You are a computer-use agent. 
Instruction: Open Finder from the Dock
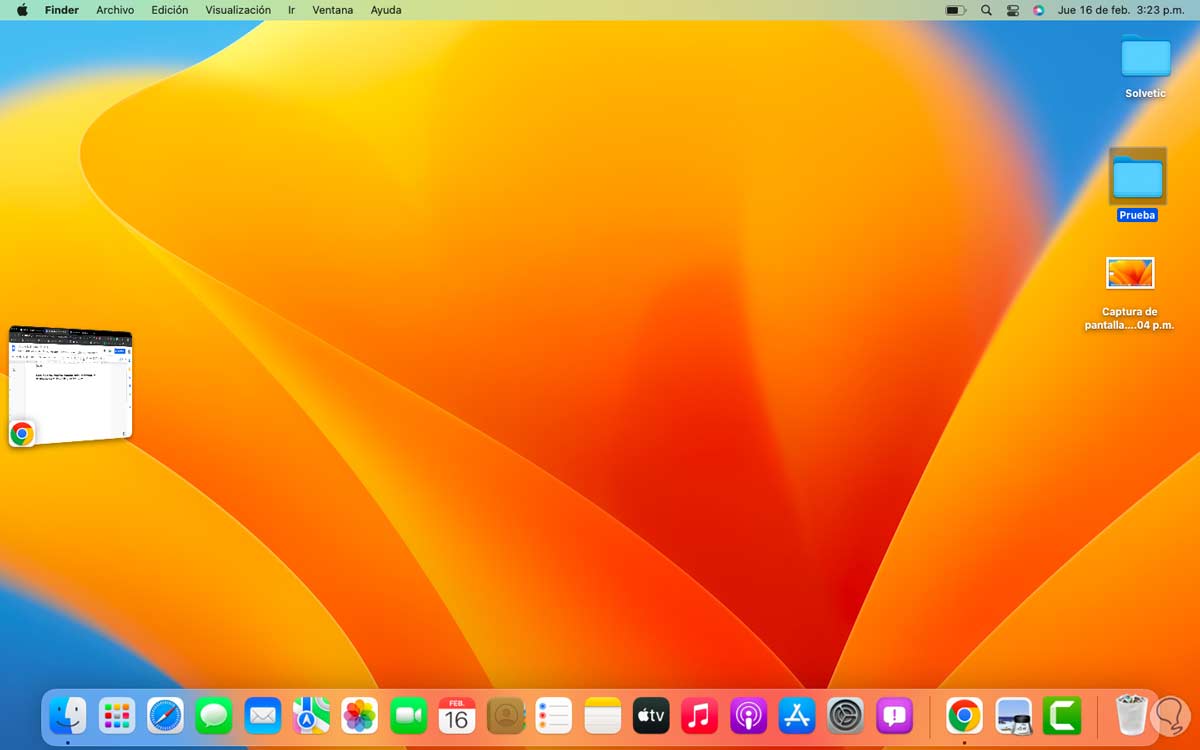pyautogui.click(x=68, y=716)
